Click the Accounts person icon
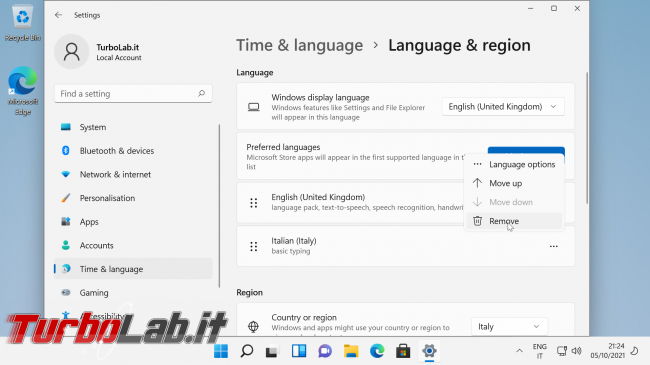650x365 pixels. pyautogui.click(x=65, y=245)
